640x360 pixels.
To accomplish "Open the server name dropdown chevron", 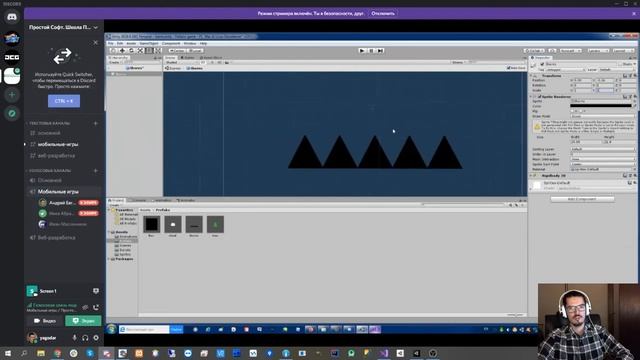I will tap(96, 27).
